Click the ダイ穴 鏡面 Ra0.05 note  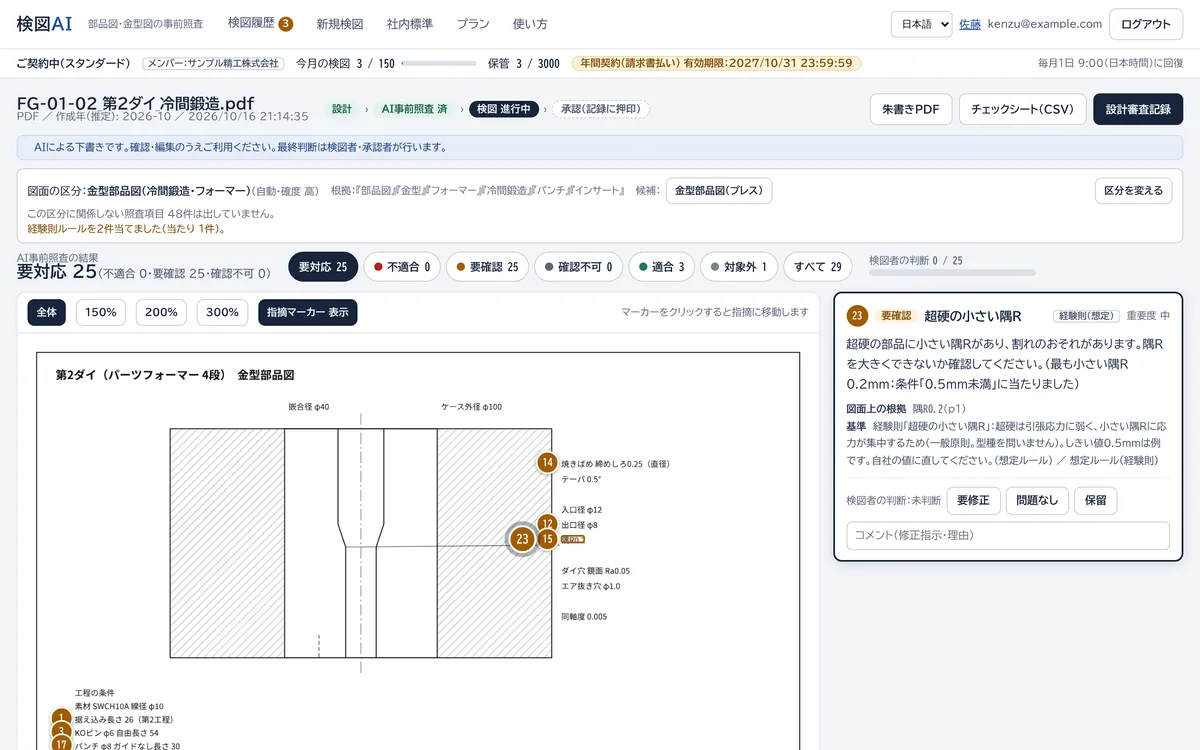tap(596, 571)
